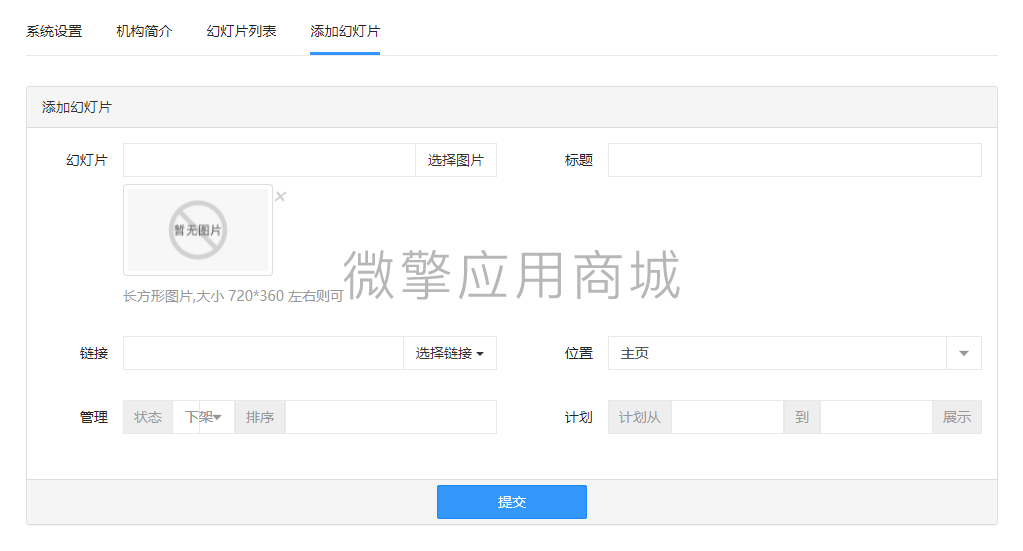1023x551 pixels.
Task: Go to the 幻灯片列表 tab
Action: (241, 31)
